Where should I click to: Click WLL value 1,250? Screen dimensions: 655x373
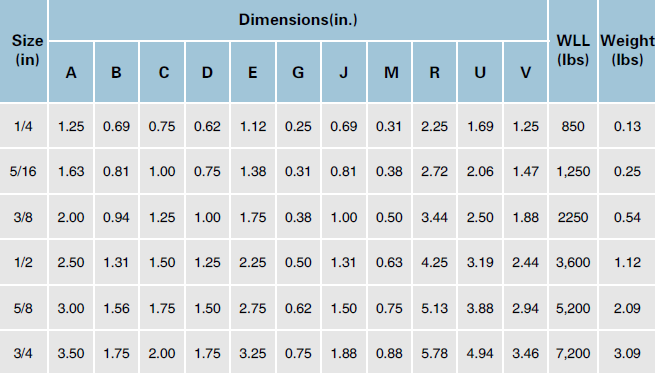[x=573, y=172]
